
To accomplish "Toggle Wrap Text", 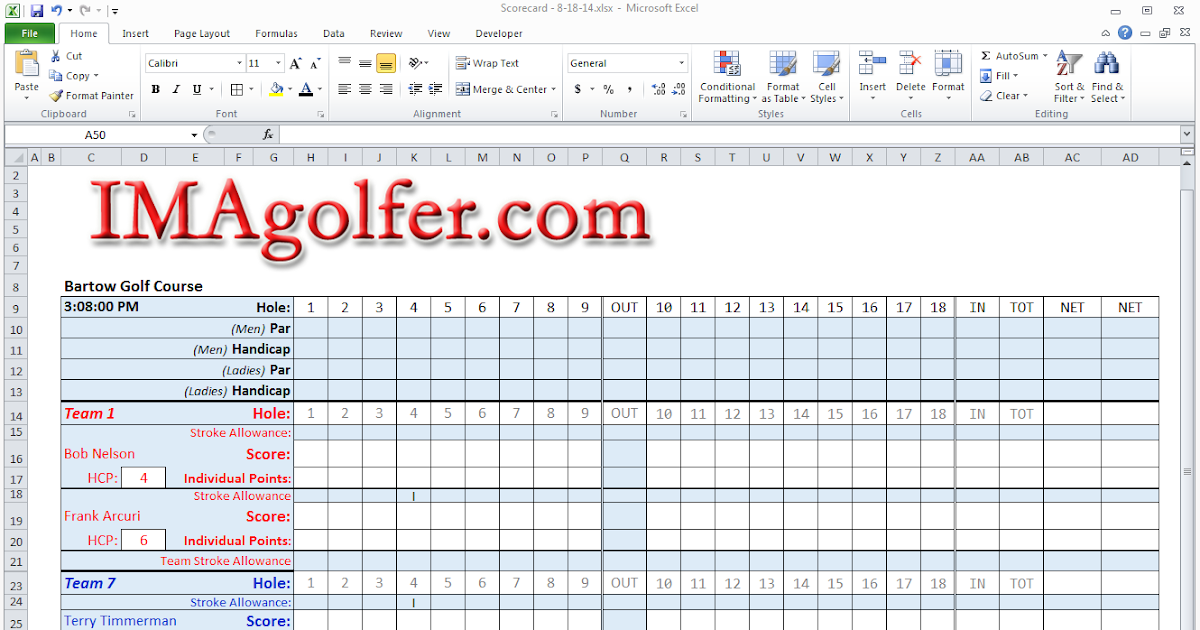I will pos(488,63).
